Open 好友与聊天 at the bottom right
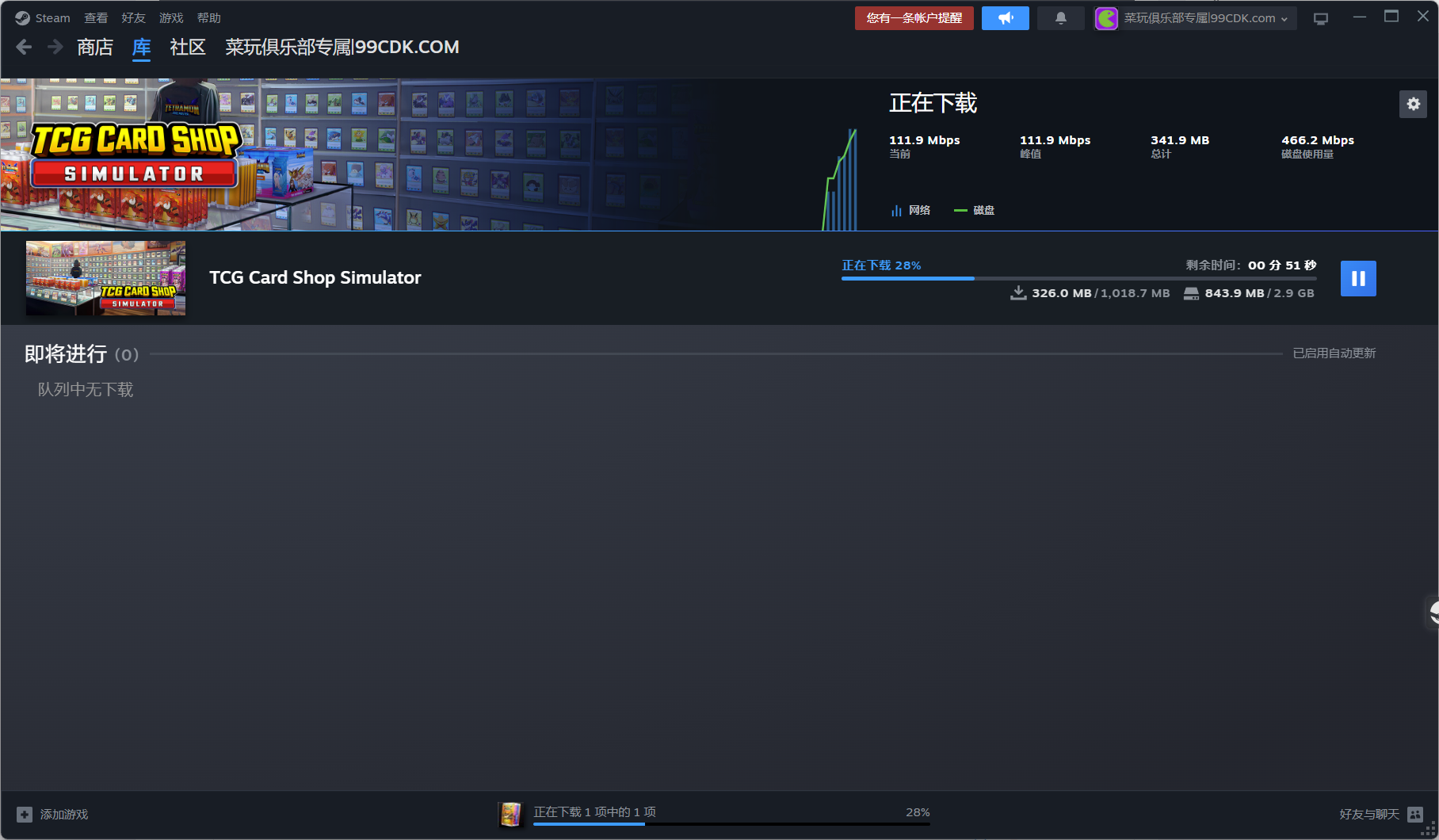This screenshot has height=840, width=1439. (x=1368, y=815)
